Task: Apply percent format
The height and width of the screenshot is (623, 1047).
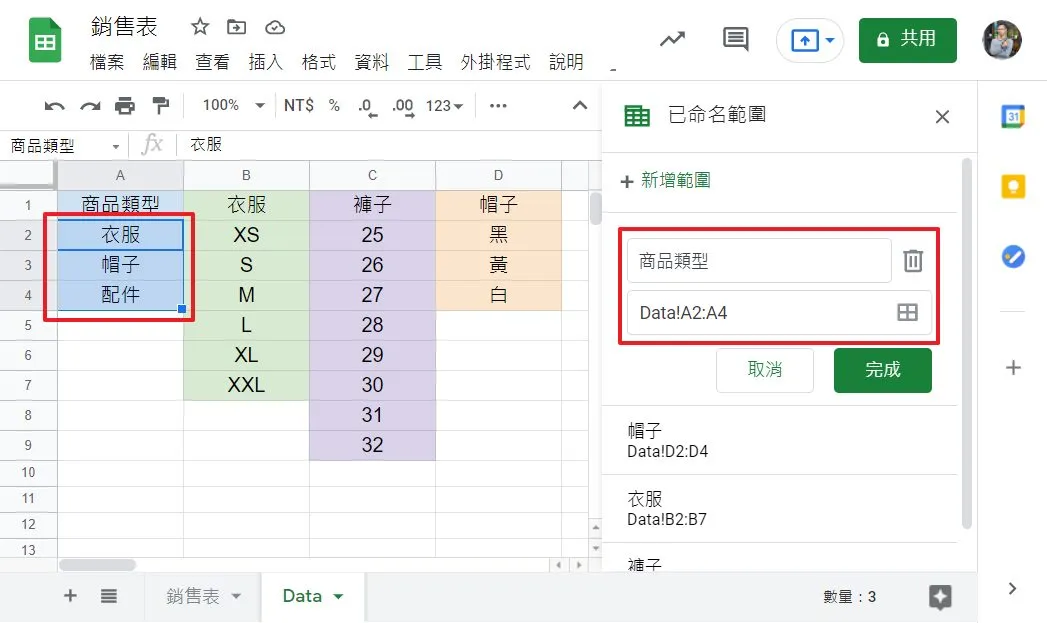Action: (334, 106)
